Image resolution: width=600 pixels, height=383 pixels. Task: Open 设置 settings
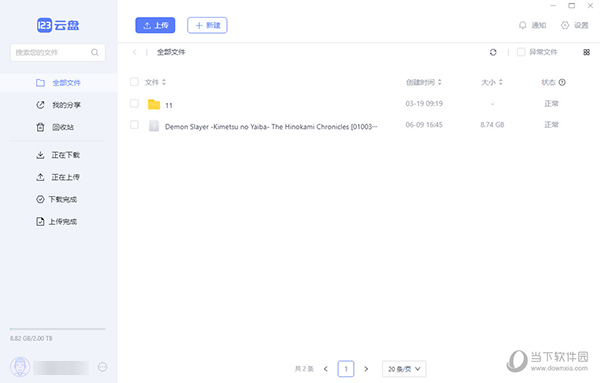pyautogui.click(x=575, y=25)
